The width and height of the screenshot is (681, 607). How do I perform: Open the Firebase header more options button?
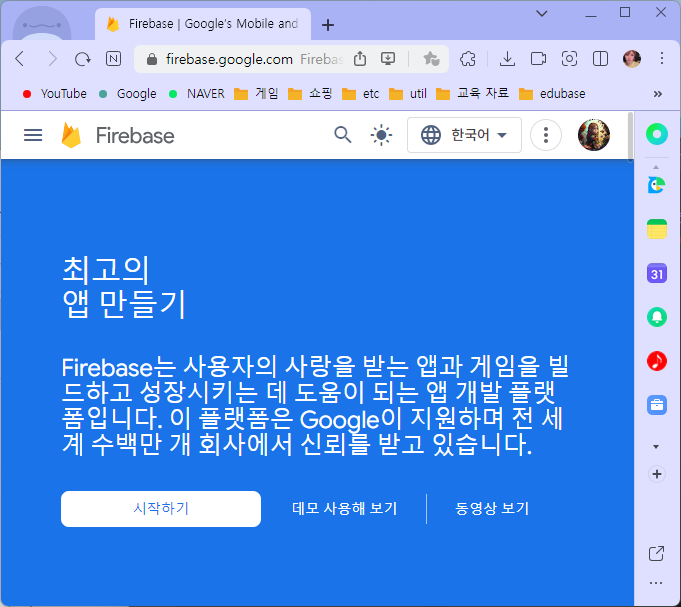(546, 135)
